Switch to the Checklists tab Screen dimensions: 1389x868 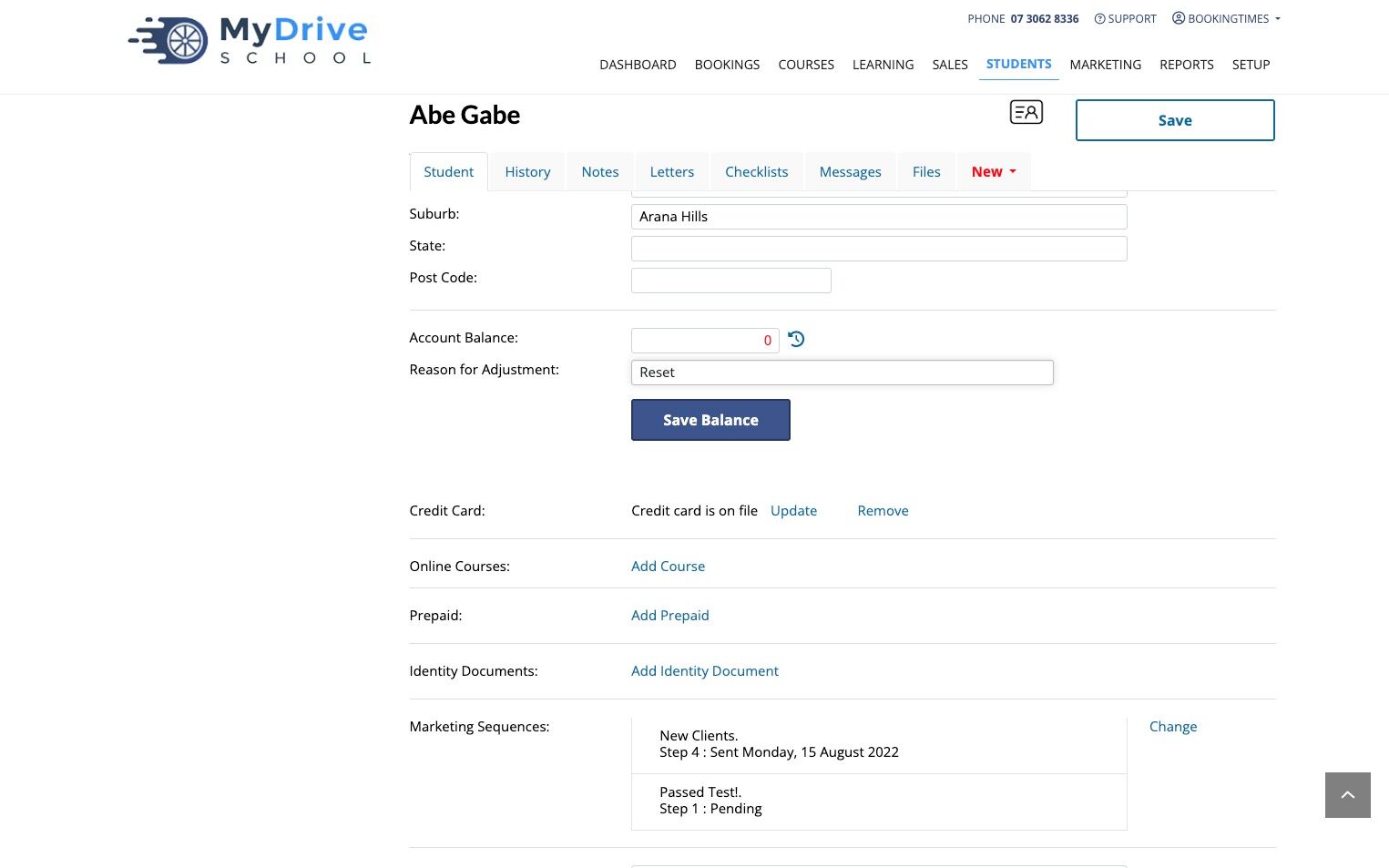coord(757,171)
